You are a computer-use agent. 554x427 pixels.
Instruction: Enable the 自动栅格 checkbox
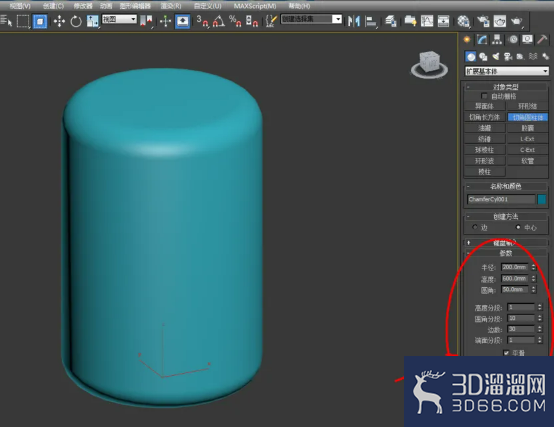click(484, 96)
